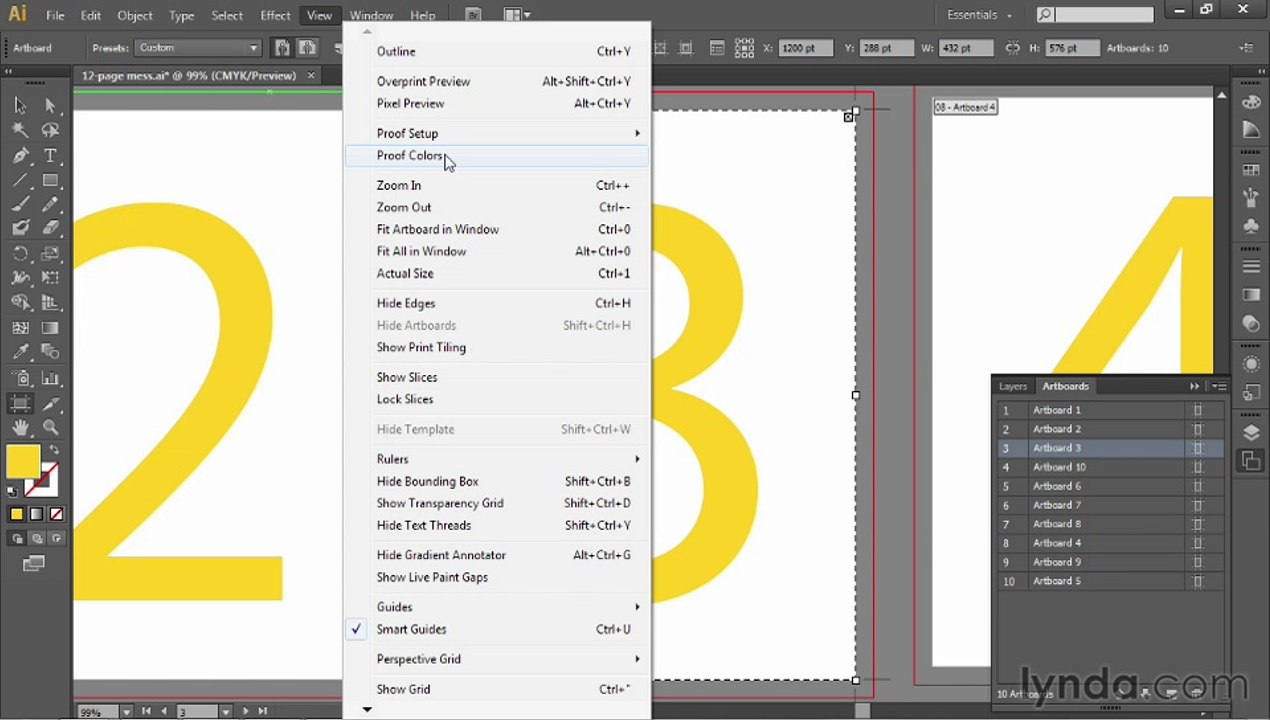Reset to default fill and stroke

click(x=12, y=491)
